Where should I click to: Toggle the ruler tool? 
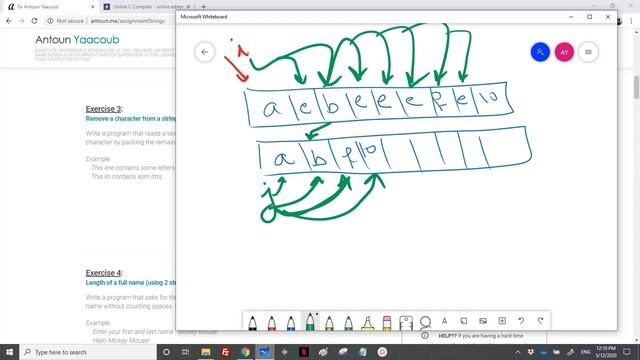point(406,322)
